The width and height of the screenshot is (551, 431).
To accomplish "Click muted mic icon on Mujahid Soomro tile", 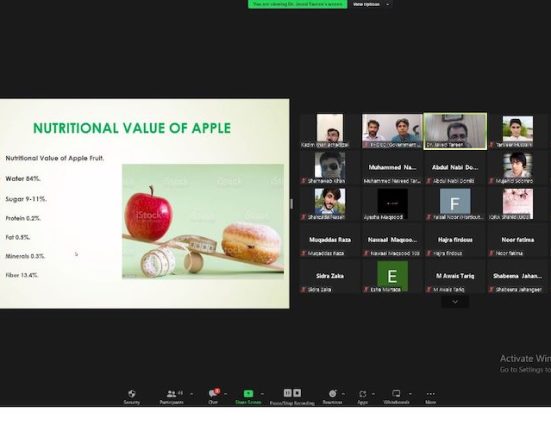I will pos(492,181).
